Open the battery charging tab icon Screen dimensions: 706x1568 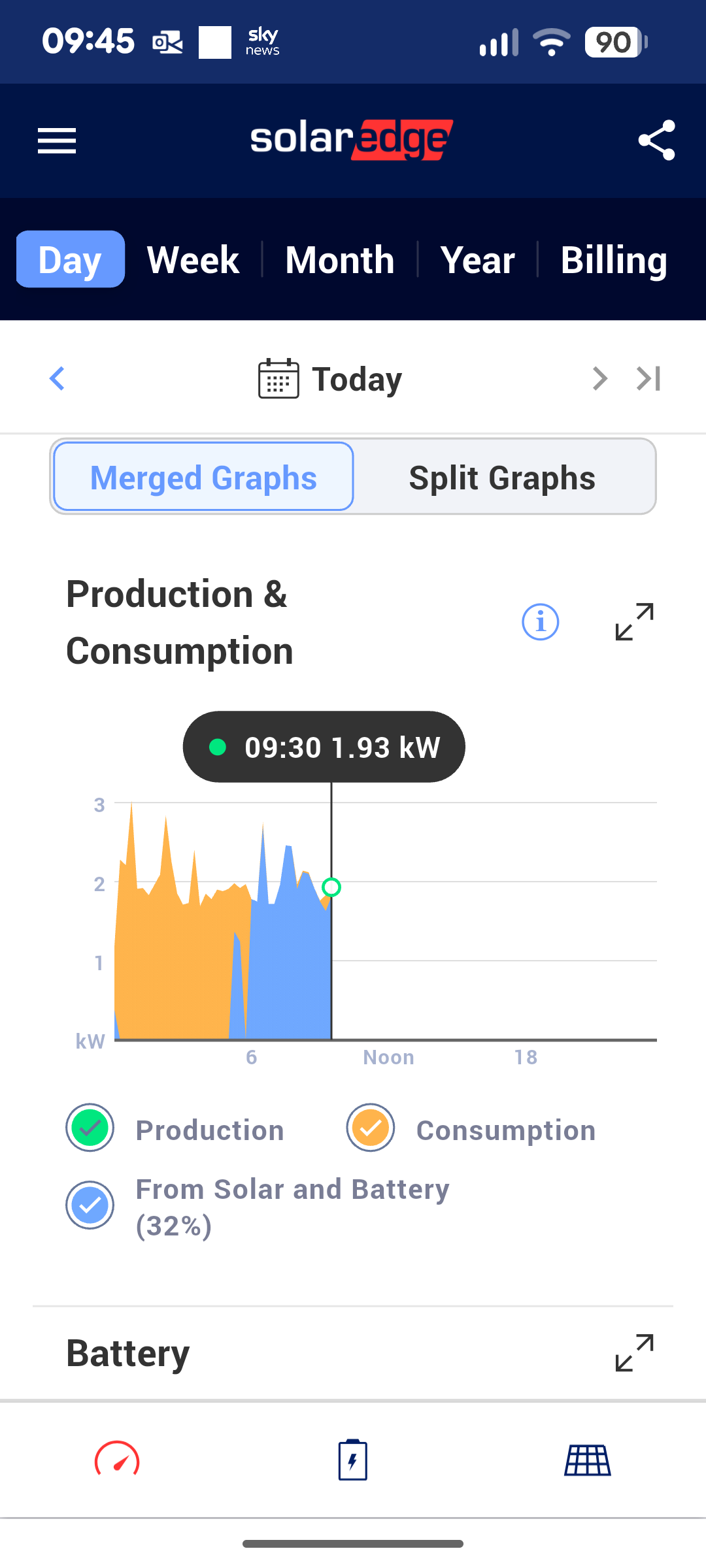click(353, 1460)
